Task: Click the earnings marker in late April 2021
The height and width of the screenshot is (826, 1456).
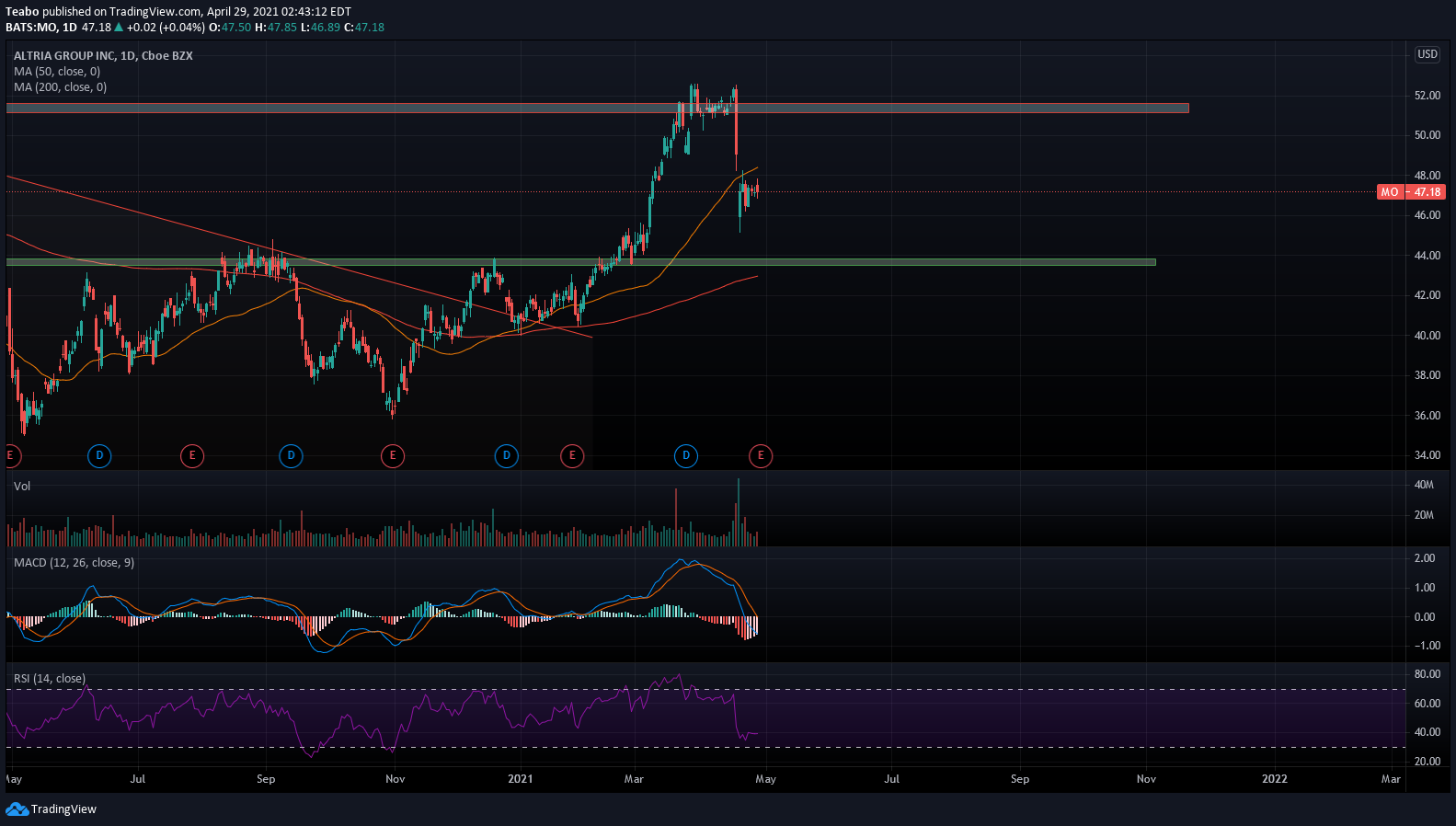Action: [761, 455]
